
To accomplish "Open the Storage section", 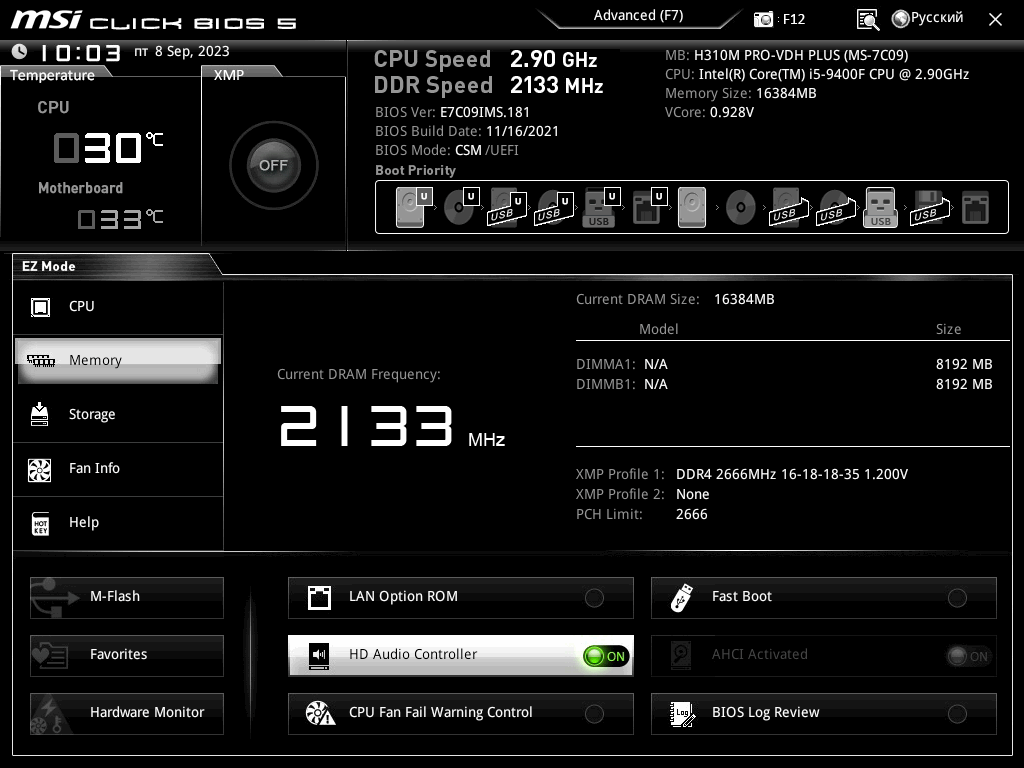I will pos(118,415).
